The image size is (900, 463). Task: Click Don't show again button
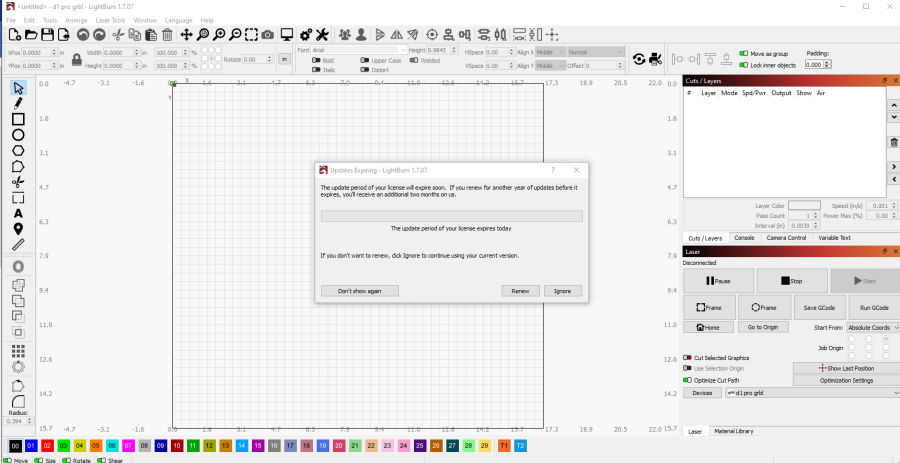coord(359,291)
